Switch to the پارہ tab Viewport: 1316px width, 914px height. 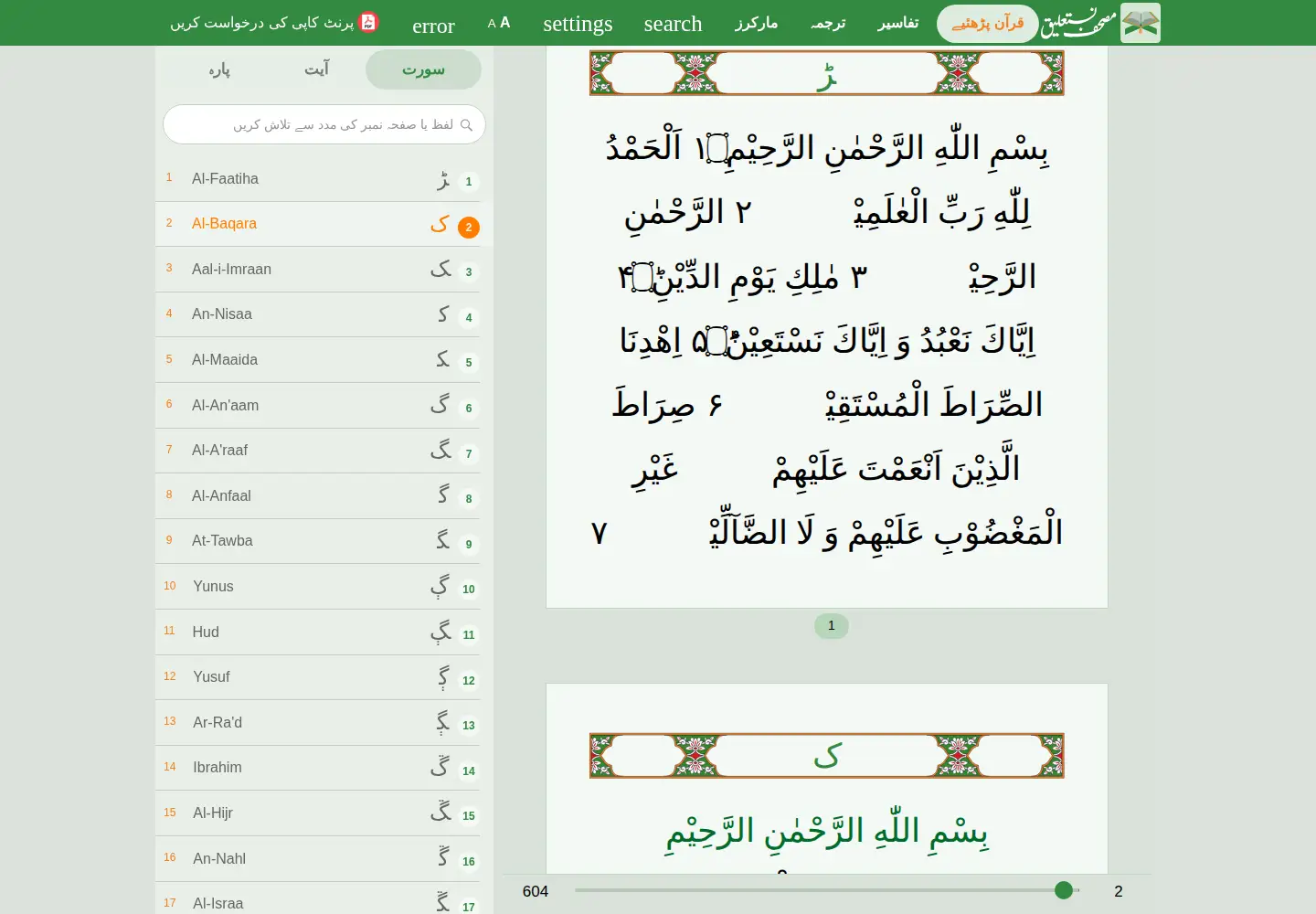click(219, 69)
